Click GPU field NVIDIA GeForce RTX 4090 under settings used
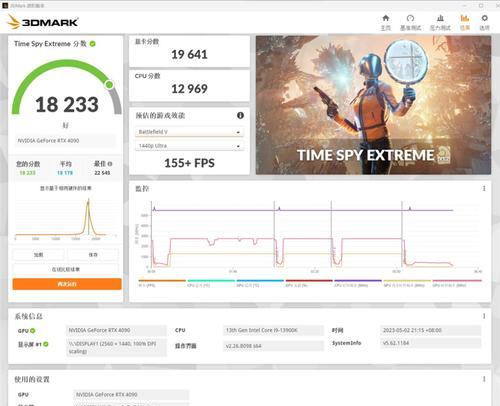This screenshot has width=500, height=406. coord(131,395)
